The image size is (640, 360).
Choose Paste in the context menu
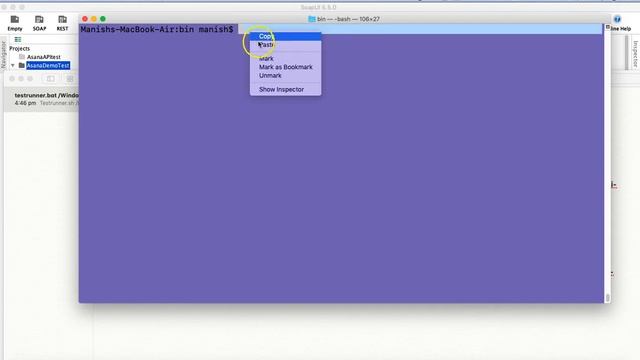[285, 45]
